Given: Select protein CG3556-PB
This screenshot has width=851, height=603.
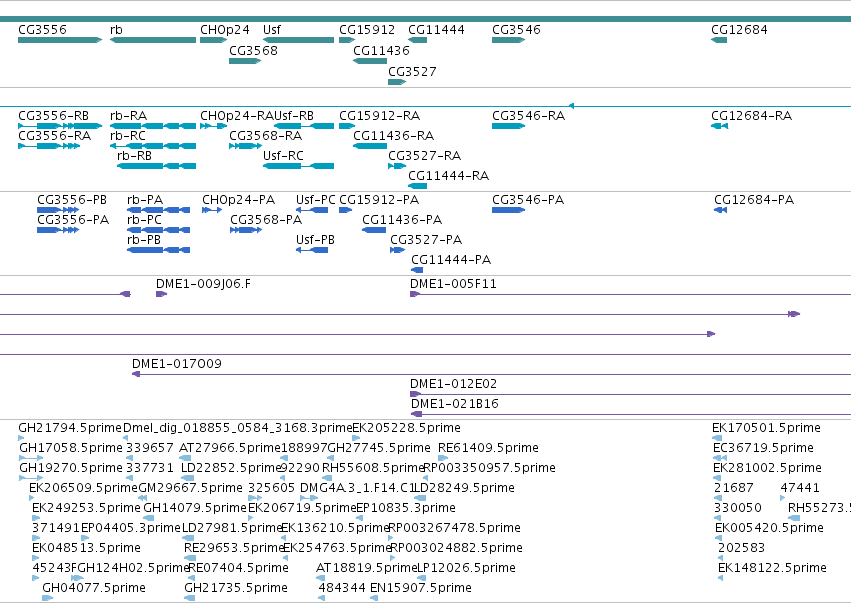Looking at the screenshot, I should (58, 210).
